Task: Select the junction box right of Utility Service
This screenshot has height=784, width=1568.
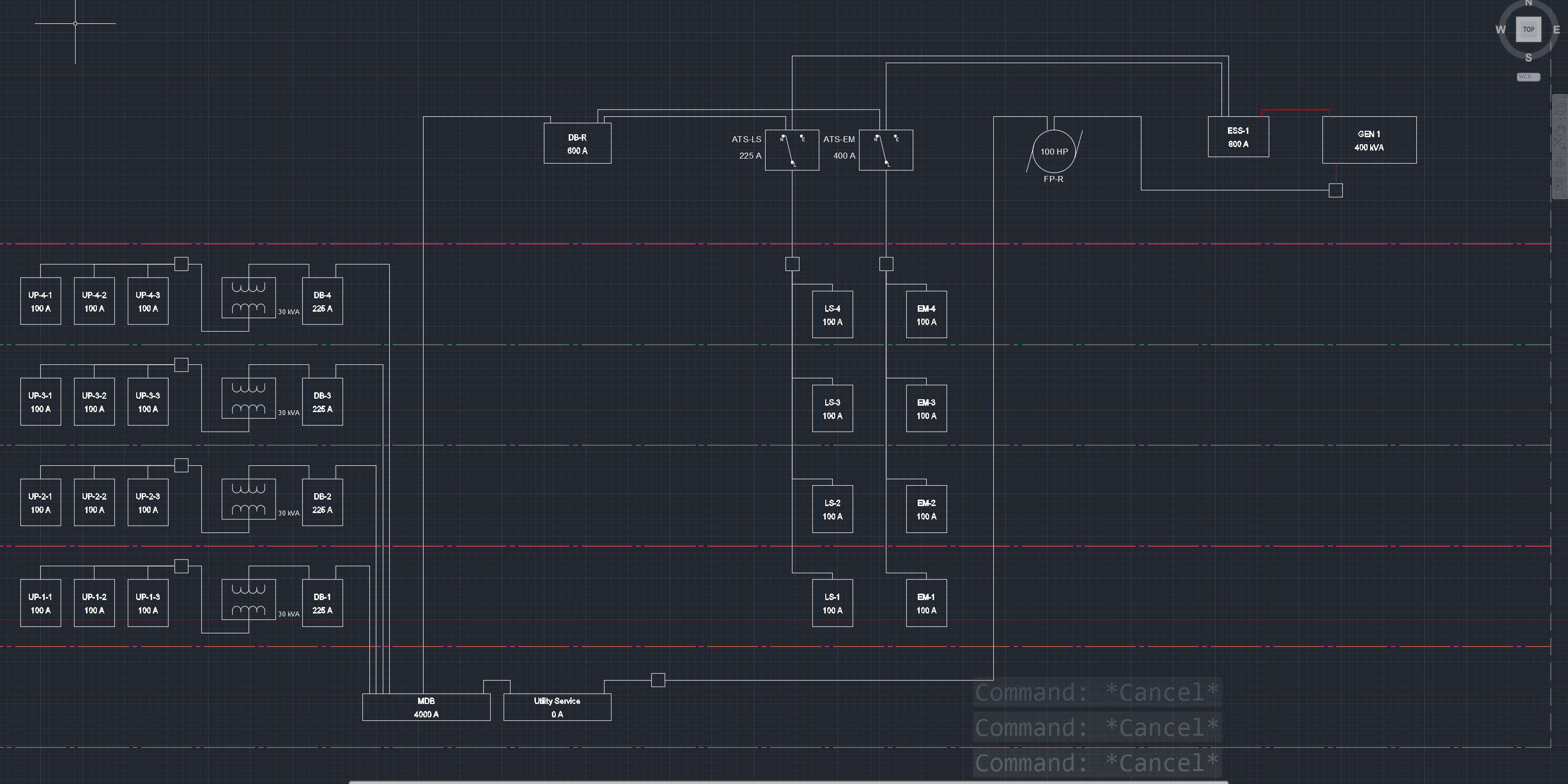Action: (x=658, y=680)
